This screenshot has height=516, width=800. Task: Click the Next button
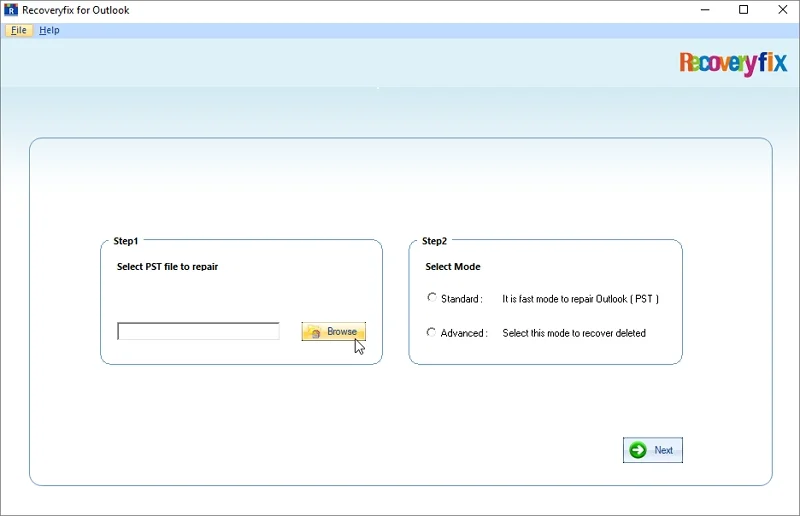(x=653, y=450)
